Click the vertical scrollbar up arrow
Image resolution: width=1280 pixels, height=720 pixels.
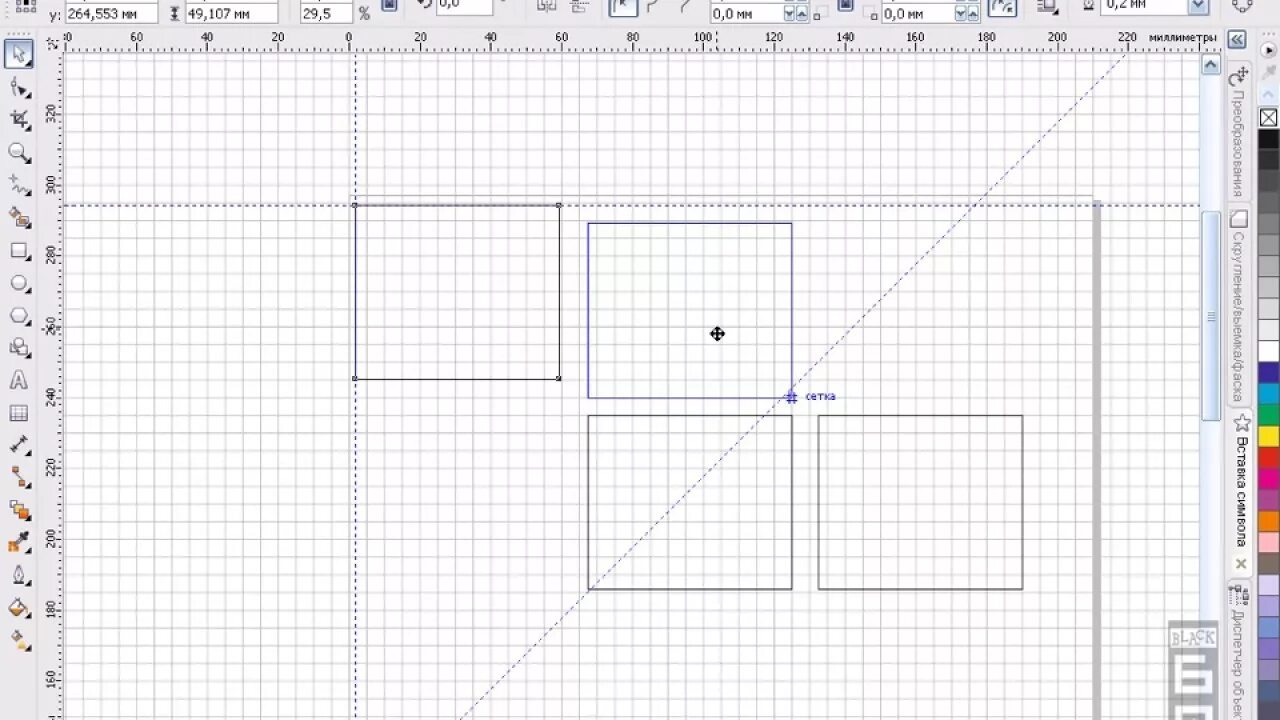pyautogui.click(x=1210, y=64)
